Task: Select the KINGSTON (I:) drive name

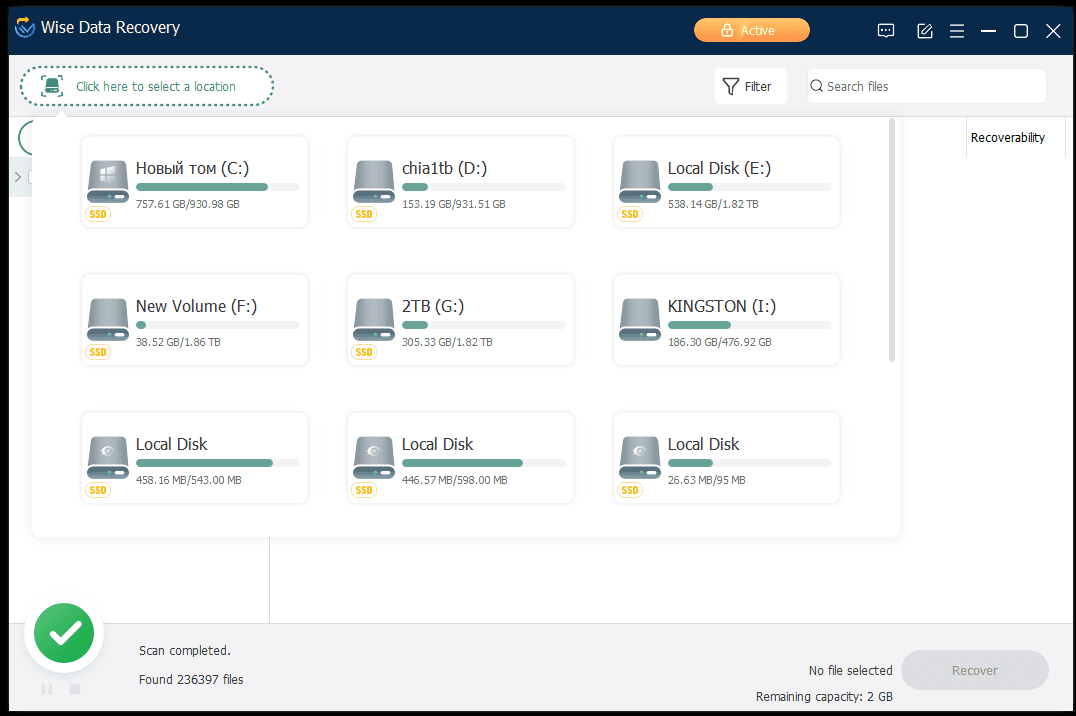Action: pos(722,306)
